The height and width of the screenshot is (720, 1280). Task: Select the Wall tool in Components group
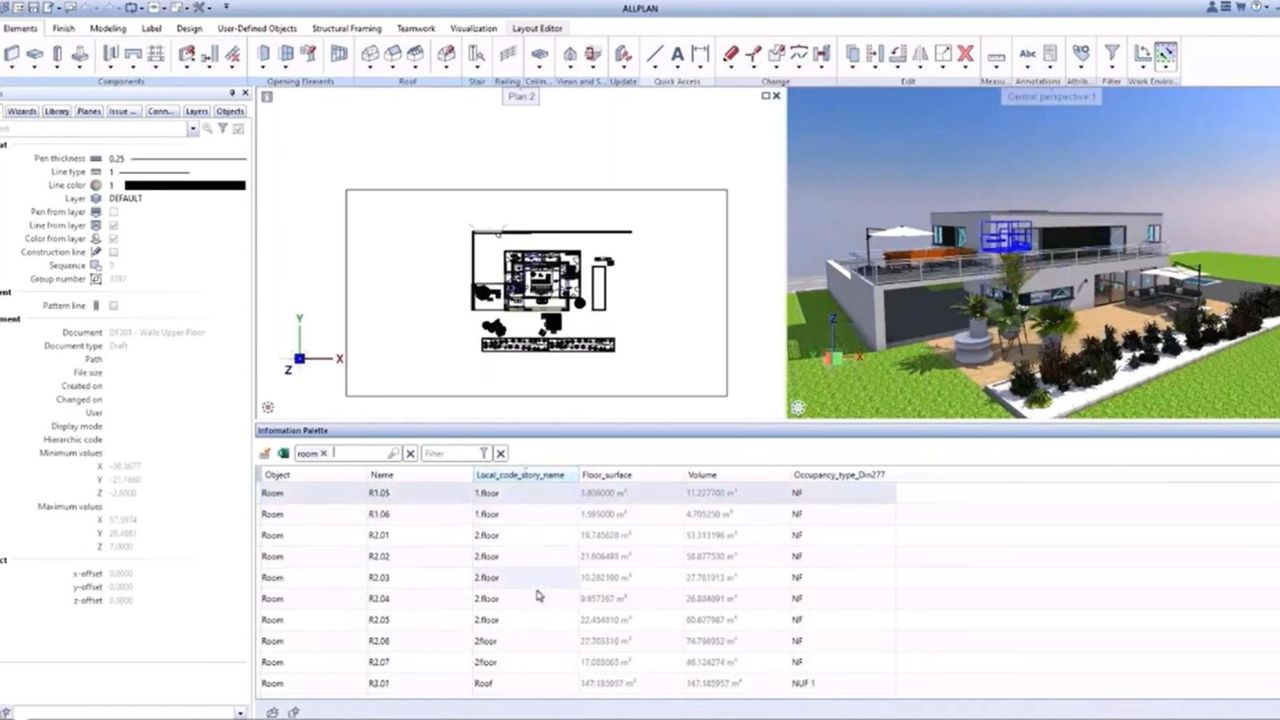click(x=12, y=55)
